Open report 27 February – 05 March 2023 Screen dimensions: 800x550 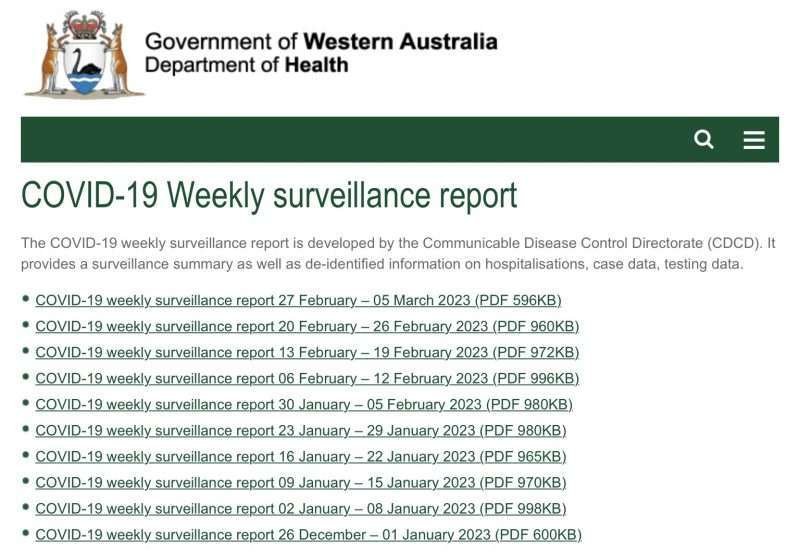(x=298, y=301)
